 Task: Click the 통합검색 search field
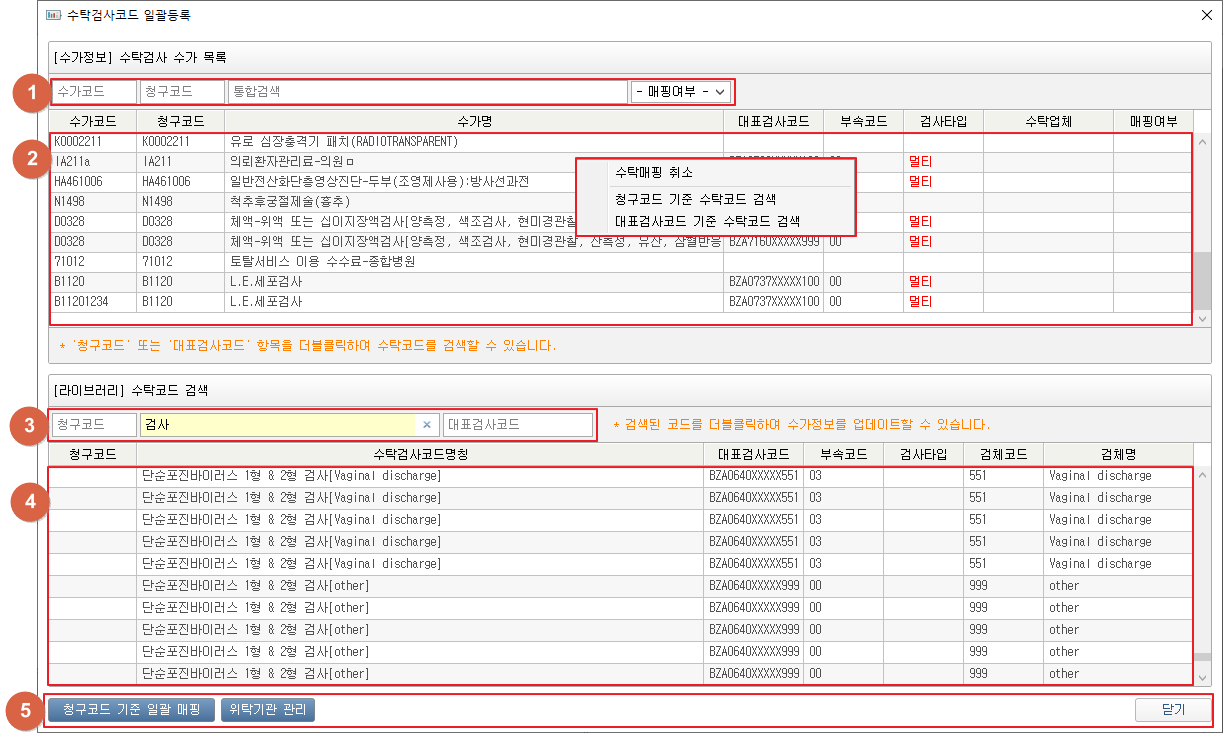(x=427, y=92)
